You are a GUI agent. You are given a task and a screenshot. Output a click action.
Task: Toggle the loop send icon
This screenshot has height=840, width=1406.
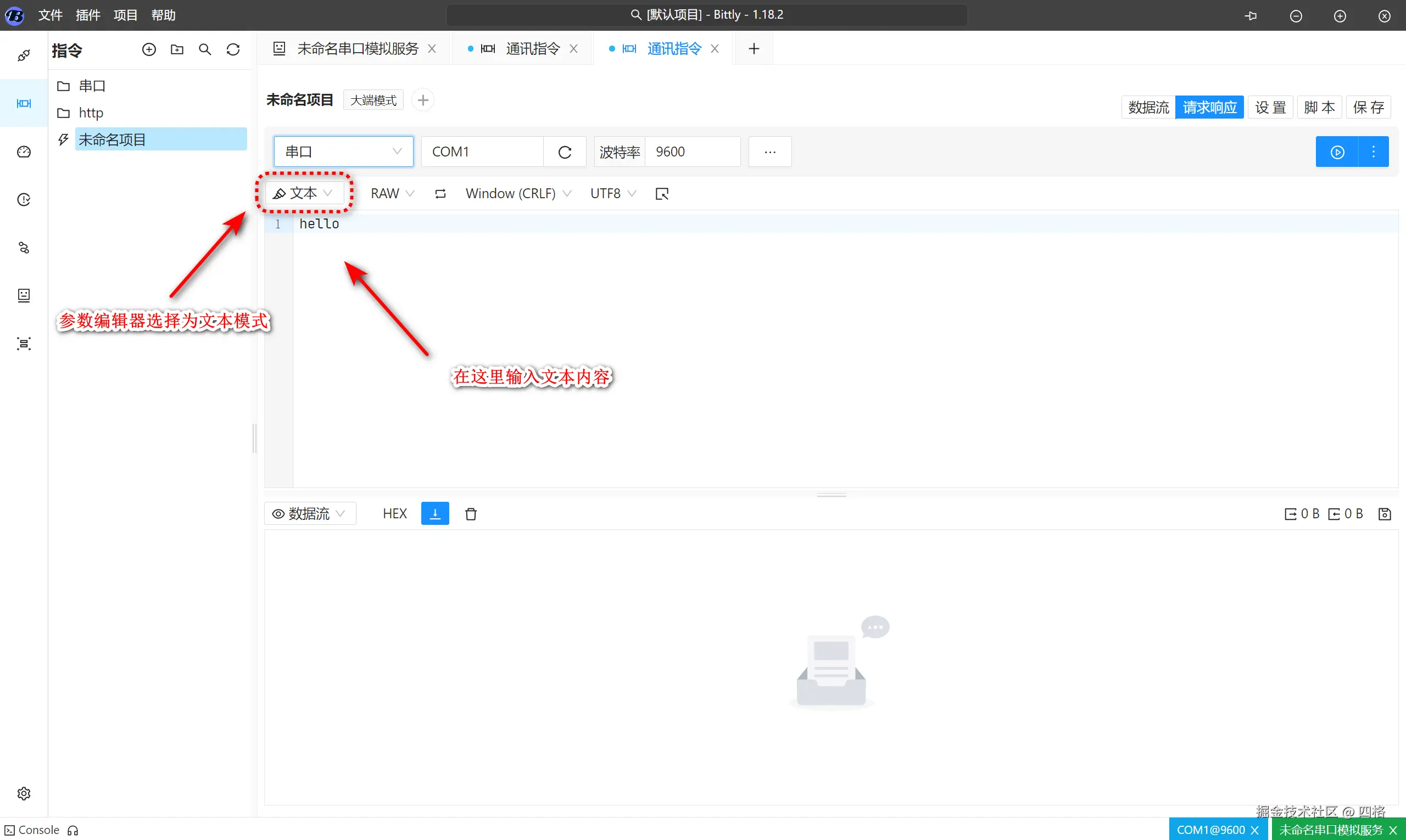[440, 194]
